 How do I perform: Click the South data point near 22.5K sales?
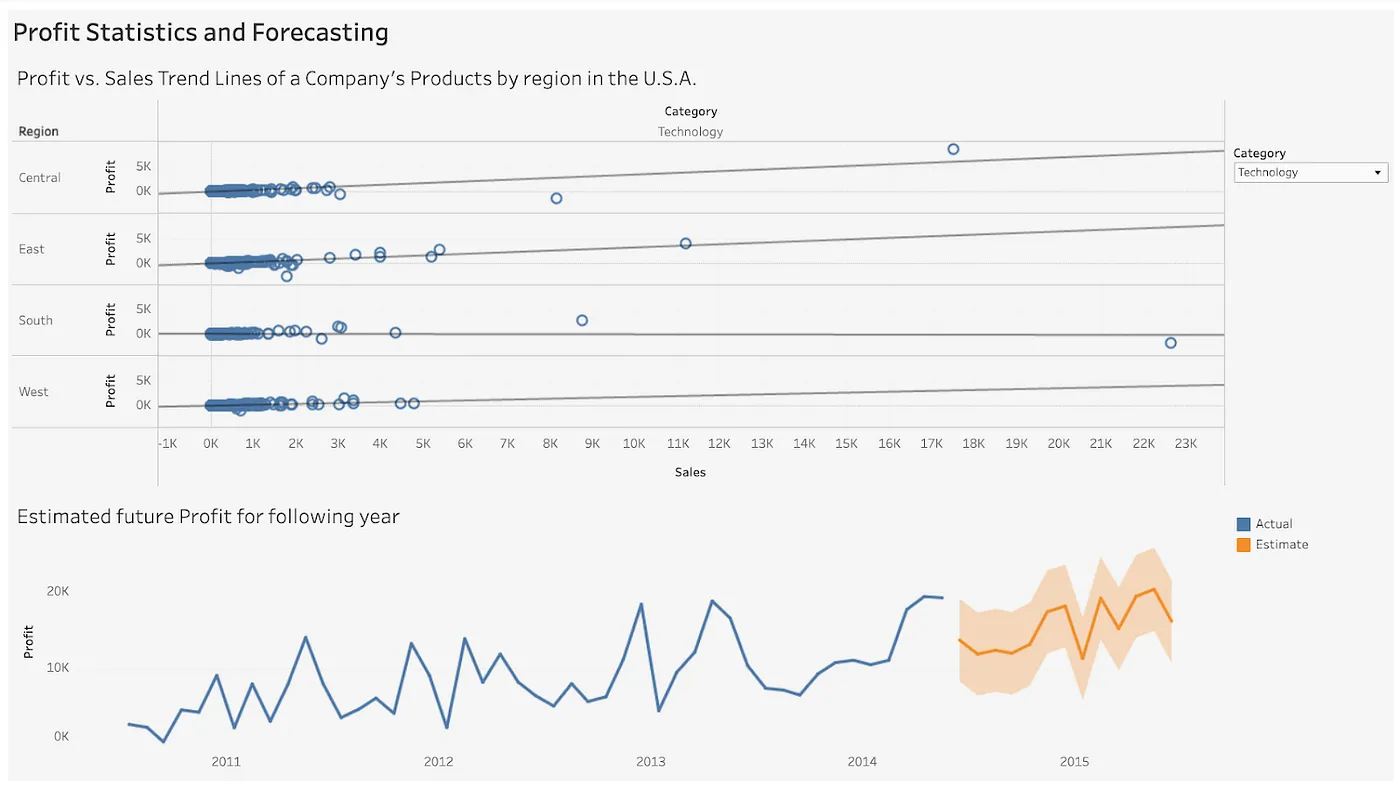coord(1170,343)
